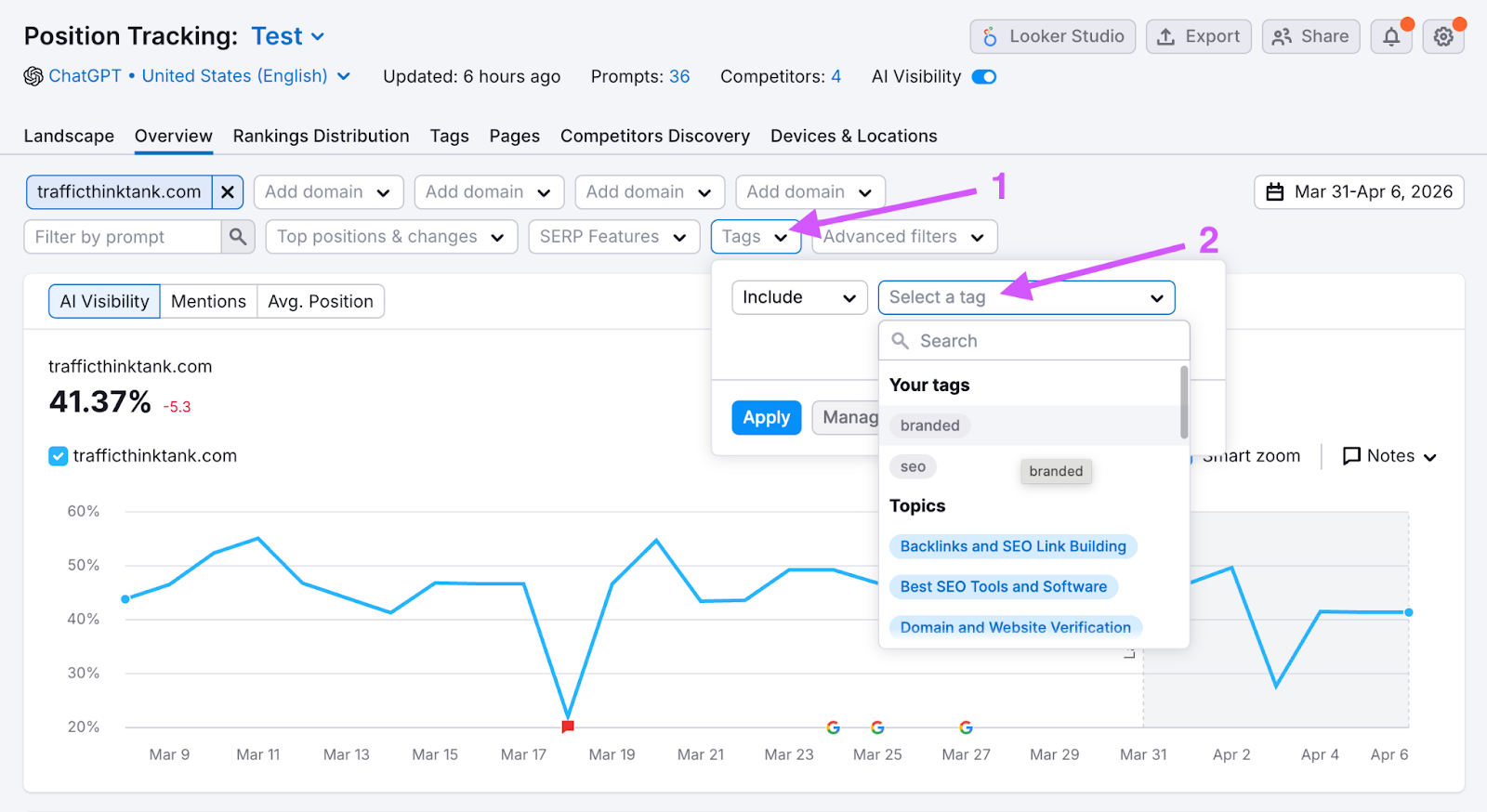Expand Top positions & changes dropdown
This screenshot has height=812, width=1487.
pyautogui.click(x=390, y=237)
